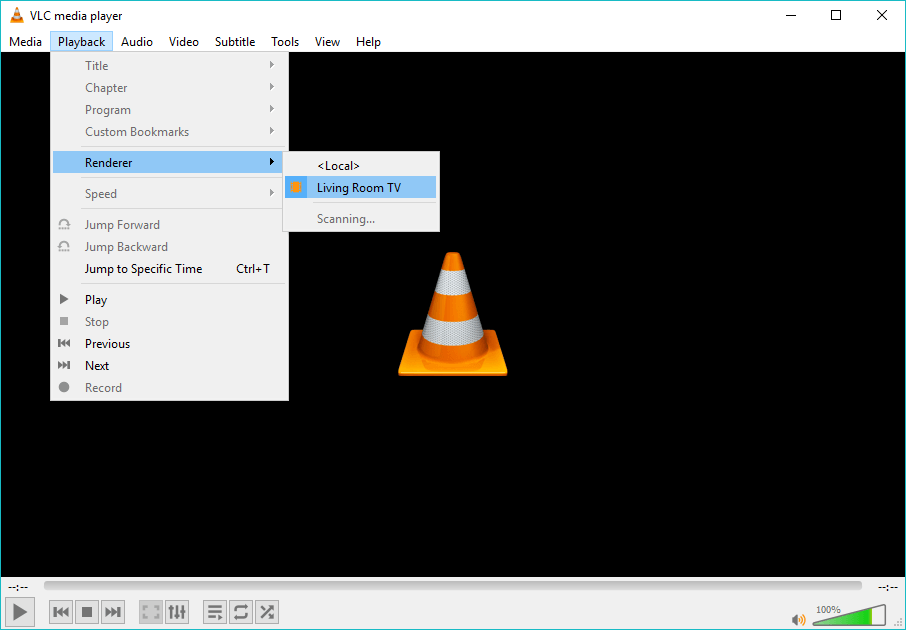The width and height of the screenshot is (906, 630).
Task: Select Jump to Specific Time
Action: [x=143, y=269]
